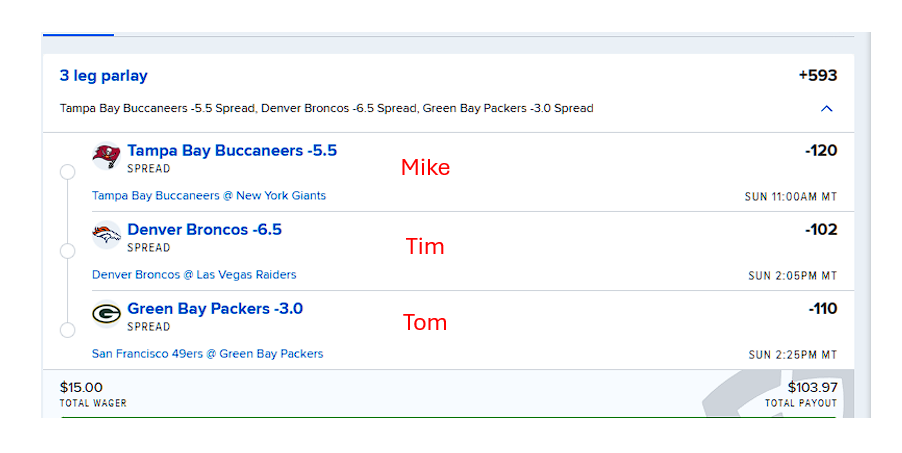The image size is (902, 453).
Task: Click the -110 Packers odds
Action: coord(822,309)
